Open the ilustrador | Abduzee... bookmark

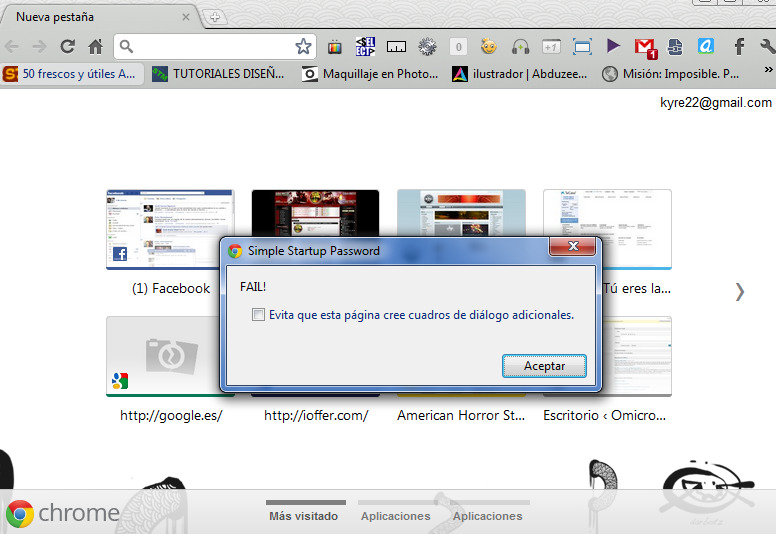519,74
